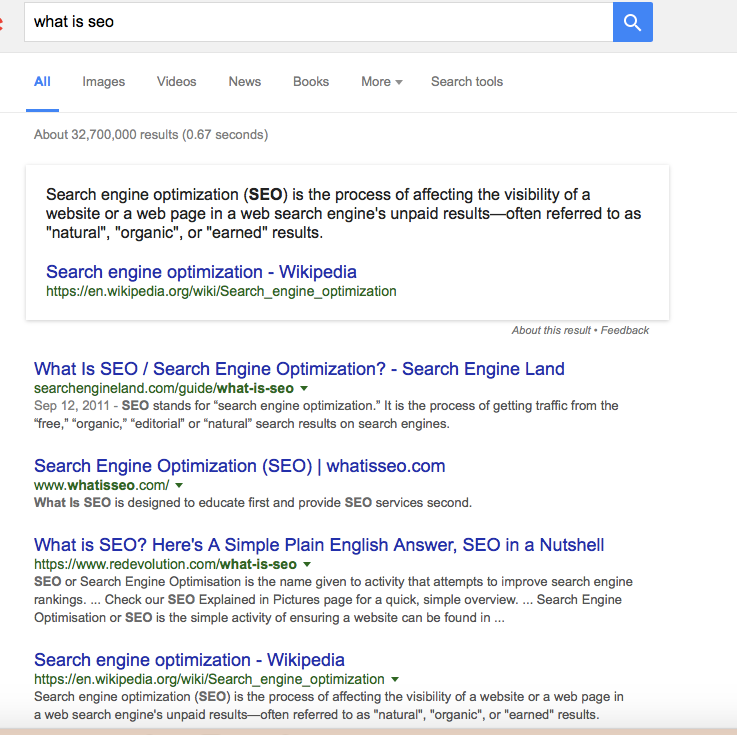Open Search tools options
This screenshot has height=735, width=737.
click(467, 82)
